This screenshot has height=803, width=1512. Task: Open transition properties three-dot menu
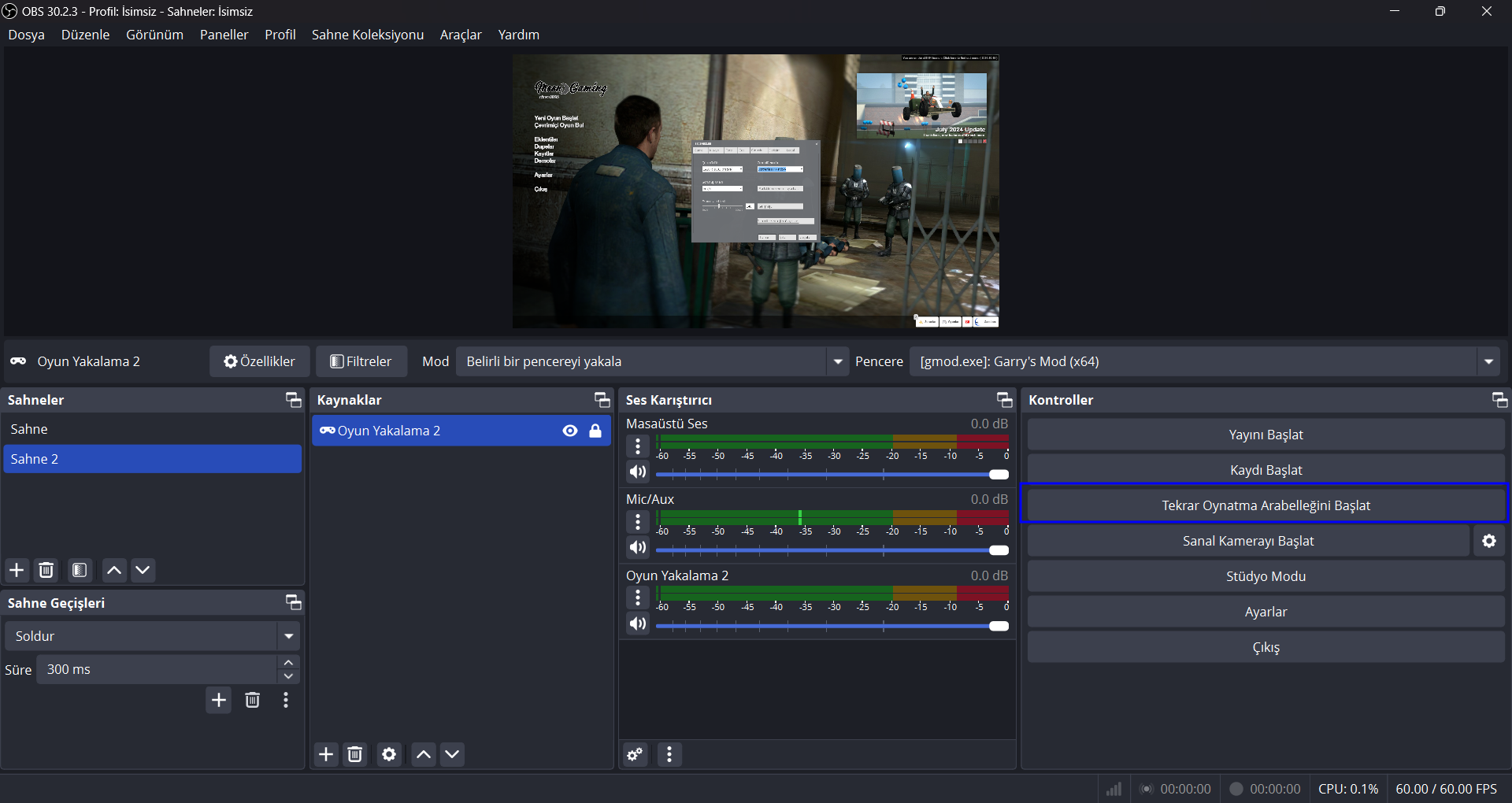point(286,700)
